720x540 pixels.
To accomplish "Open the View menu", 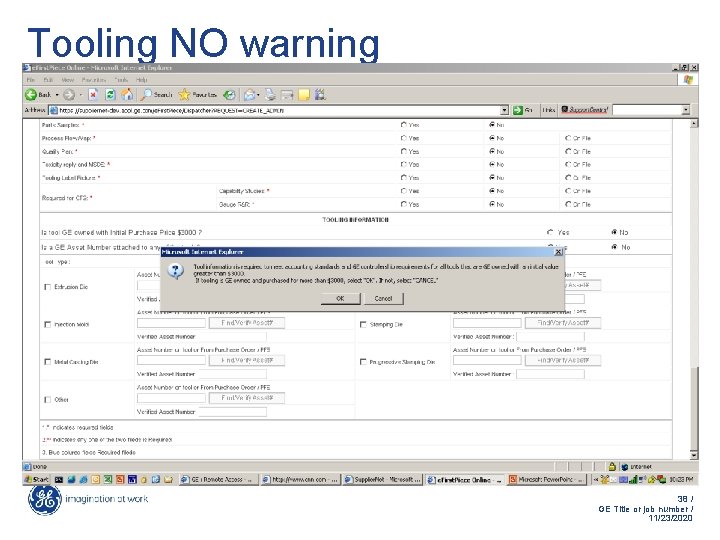I will pyautogui.click(x=68, y=80).
